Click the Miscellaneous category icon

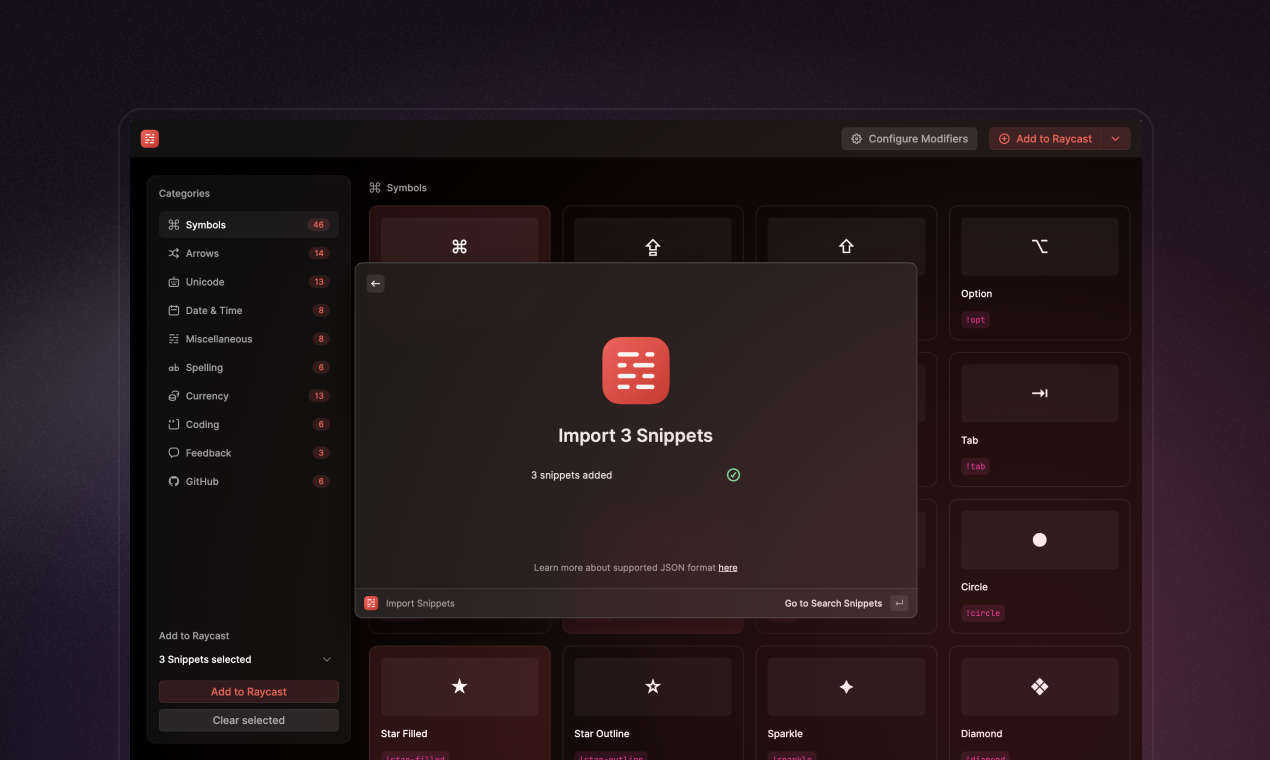[174, 339]
